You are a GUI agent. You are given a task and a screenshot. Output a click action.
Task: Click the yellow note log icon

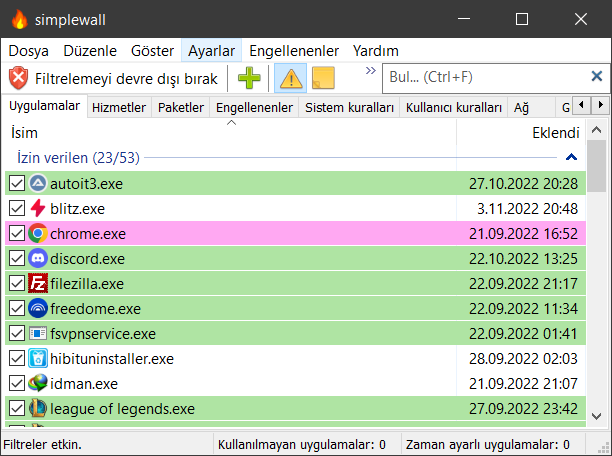click(x=323, y=77)
